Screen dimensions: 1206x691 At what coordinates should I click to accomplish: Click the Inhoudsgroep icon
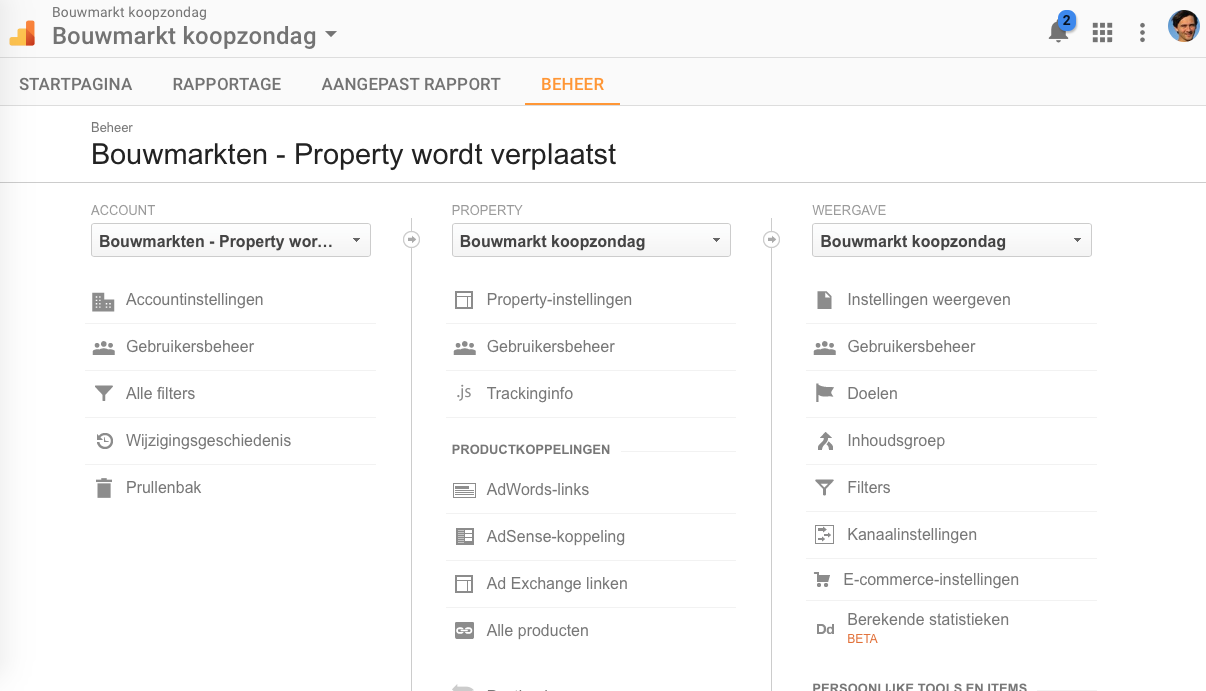point(824,441)
